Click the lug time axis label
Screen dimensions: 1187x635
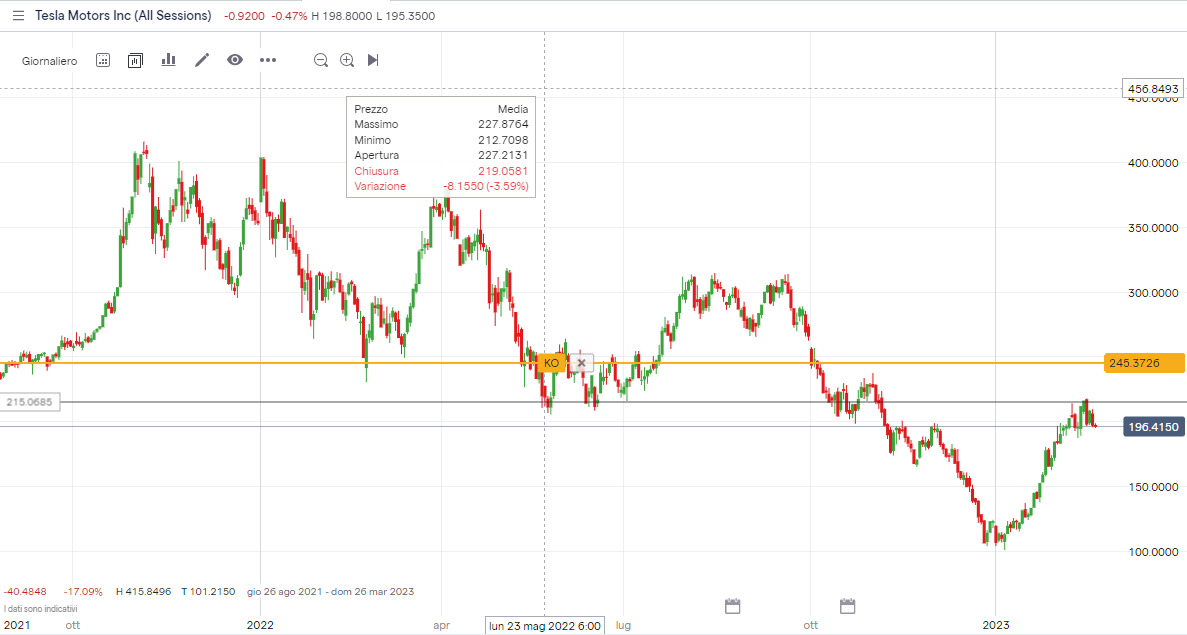pyautogui.click(x=623, y=625)
